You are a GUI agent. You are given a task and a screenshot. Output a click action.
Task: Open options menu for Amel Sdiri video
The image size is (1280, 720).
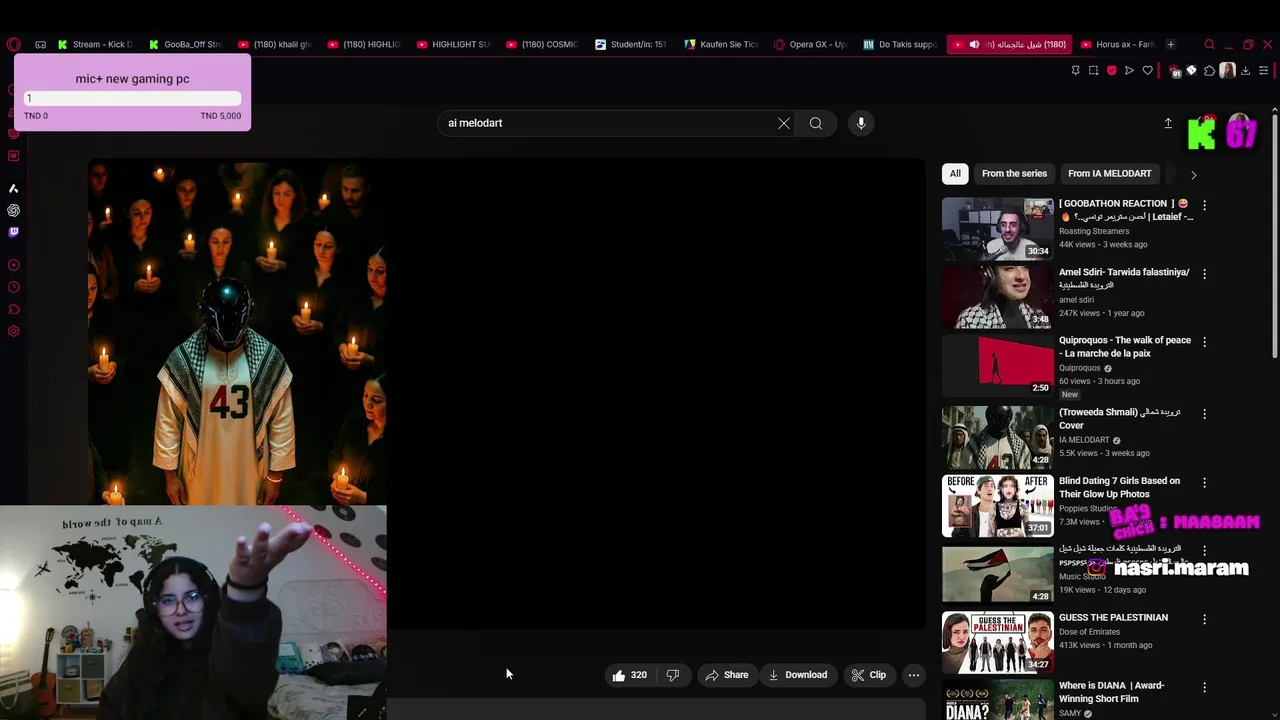tap(1204, 273)
